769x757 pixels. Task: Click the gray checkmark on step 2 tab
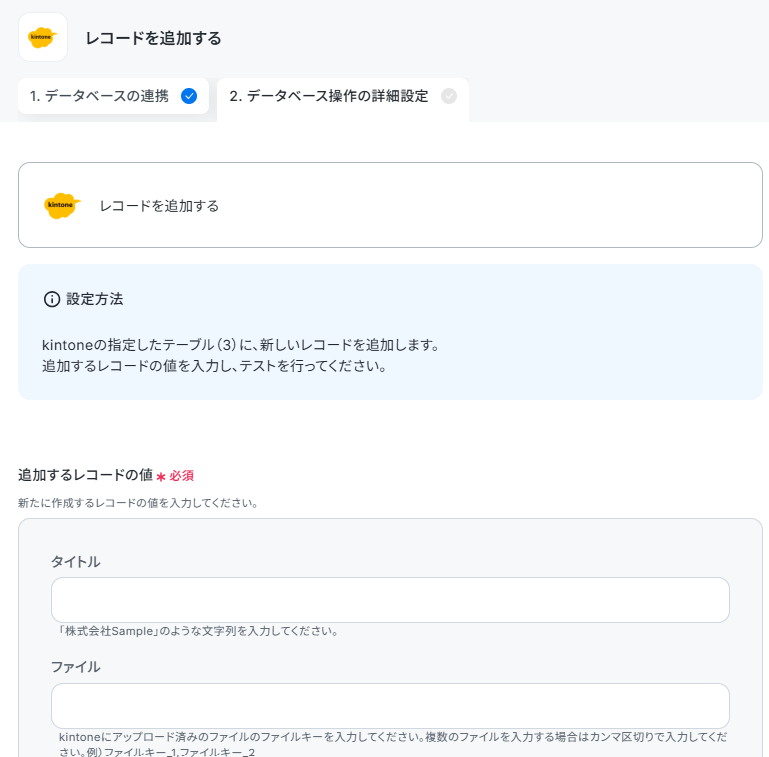(x=448, y=96)
